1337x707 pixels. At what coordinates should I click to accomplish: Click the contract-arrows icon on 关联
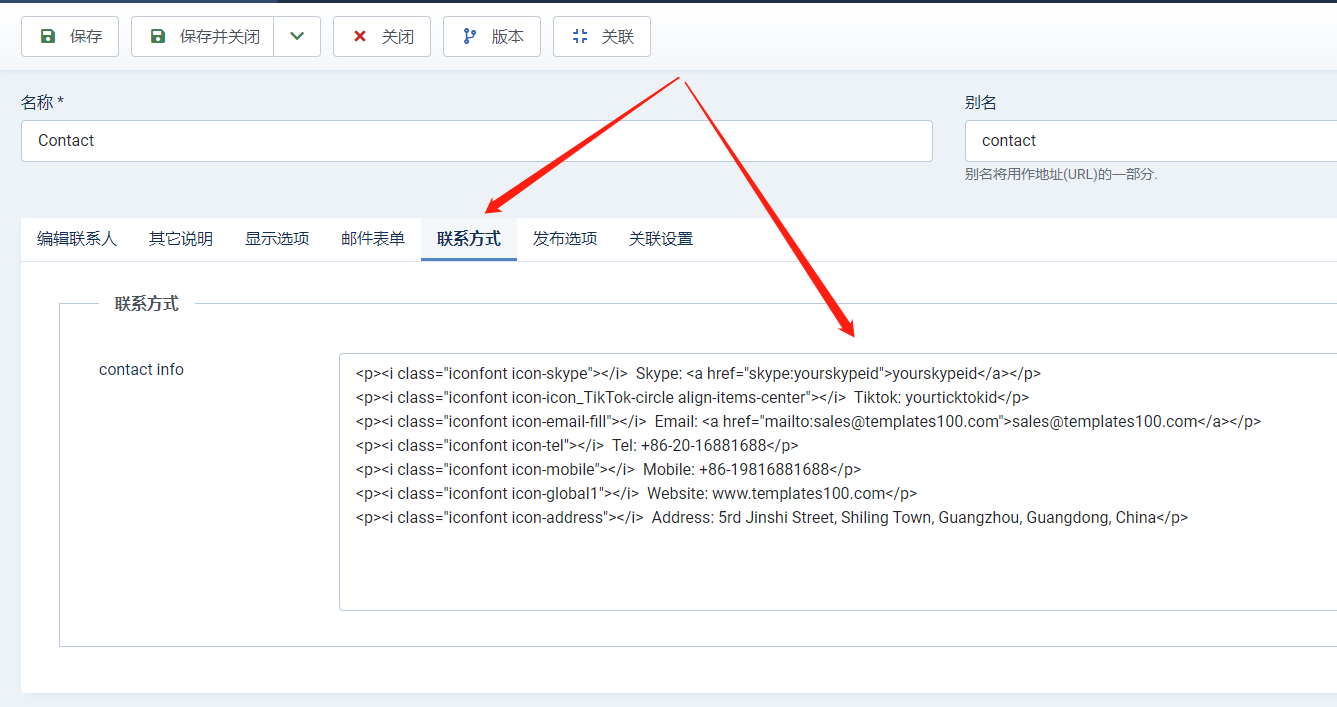pos(580,37)
